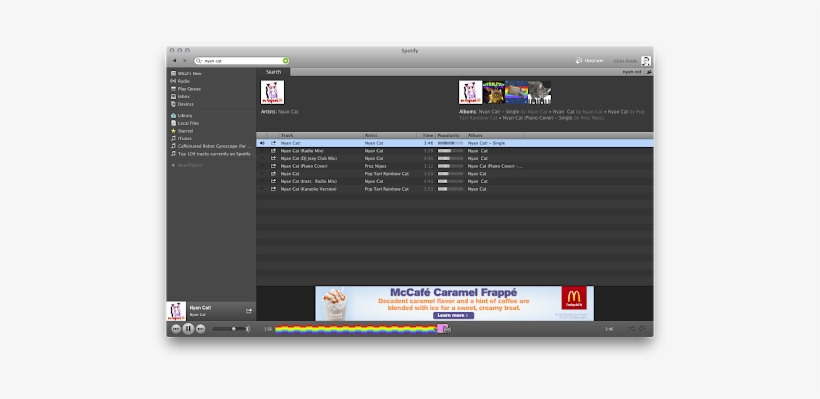Star the Nyan Cat (Piano Cover) track
This screenshot has width=820, height=399.
(x=262, y=166)
